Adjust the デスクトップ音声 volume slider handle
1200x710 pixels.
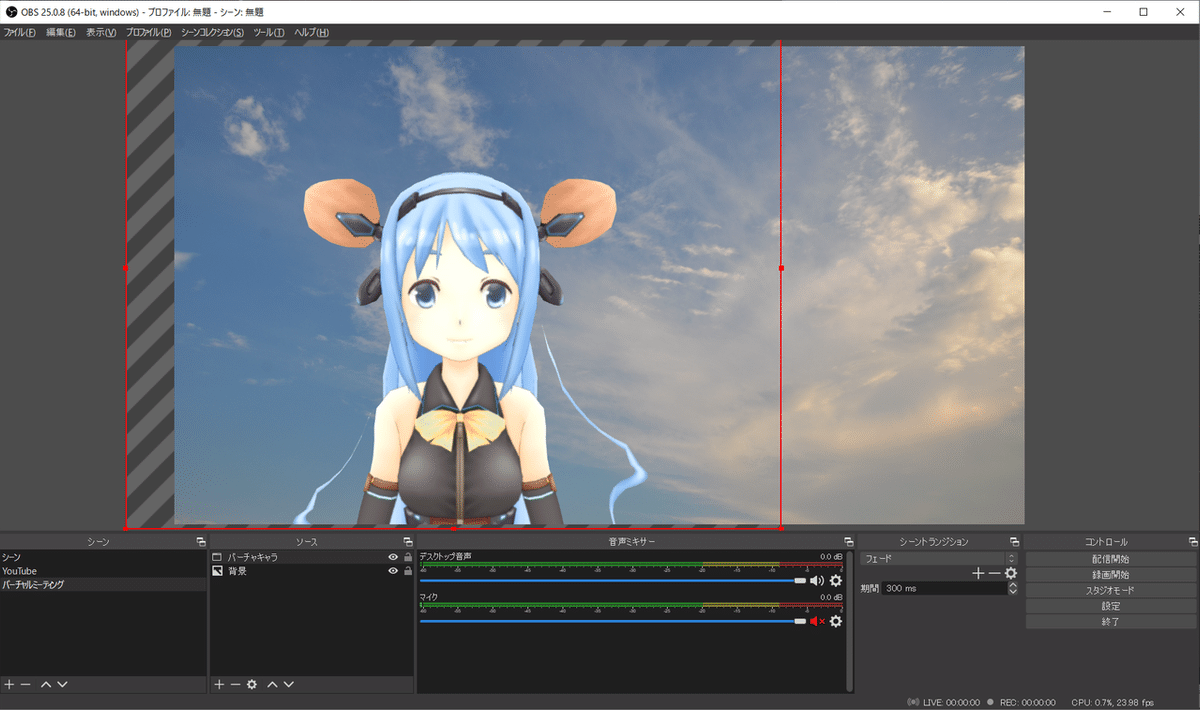pyautogui.click(x=800, y=580)
